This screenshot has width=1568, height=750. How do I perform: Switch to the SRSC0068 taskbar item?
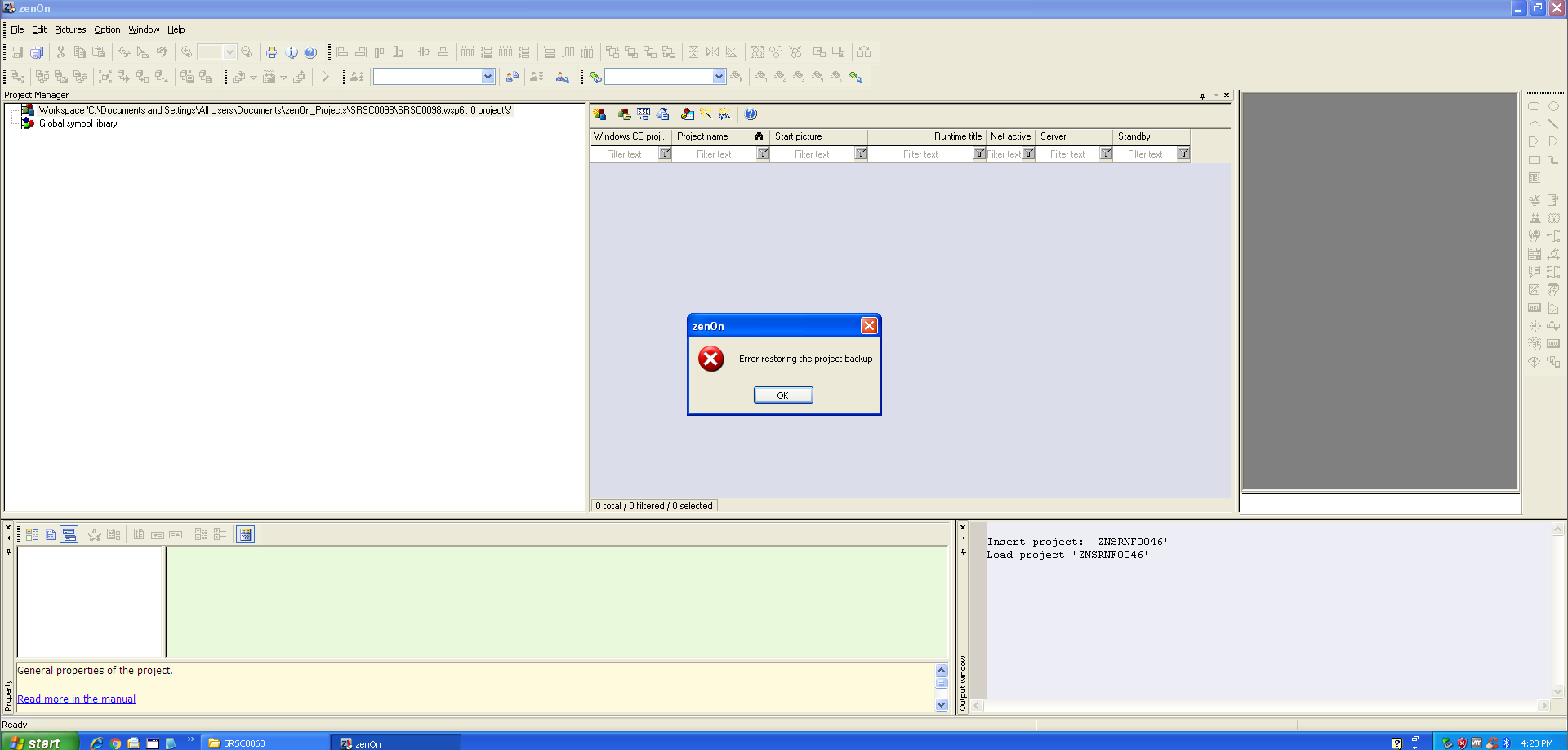coord(264,743)
